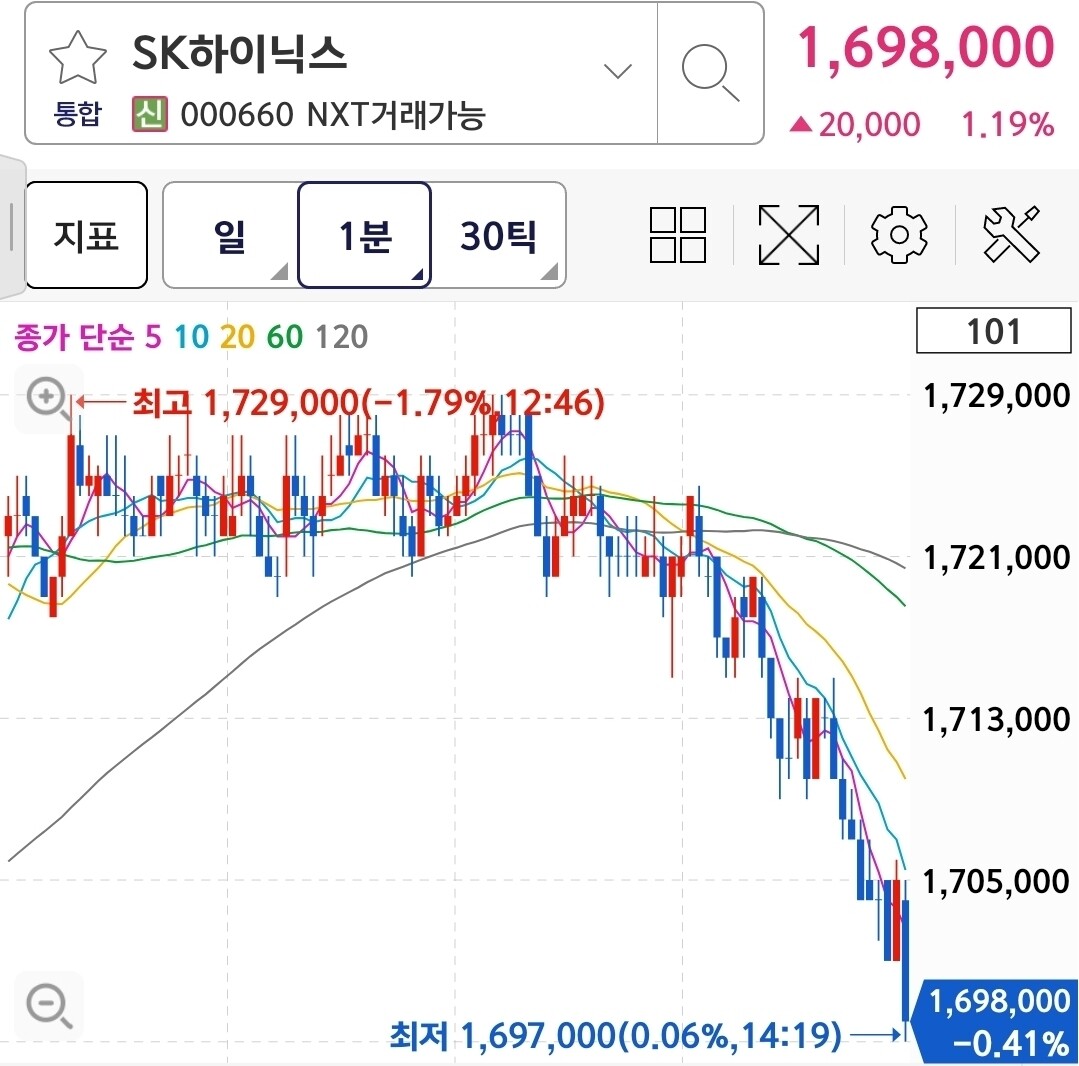Open the 지표 indicator settings
This screenshot has height=1066, width=1079.
pyautogui.click(x=87, y=235)
